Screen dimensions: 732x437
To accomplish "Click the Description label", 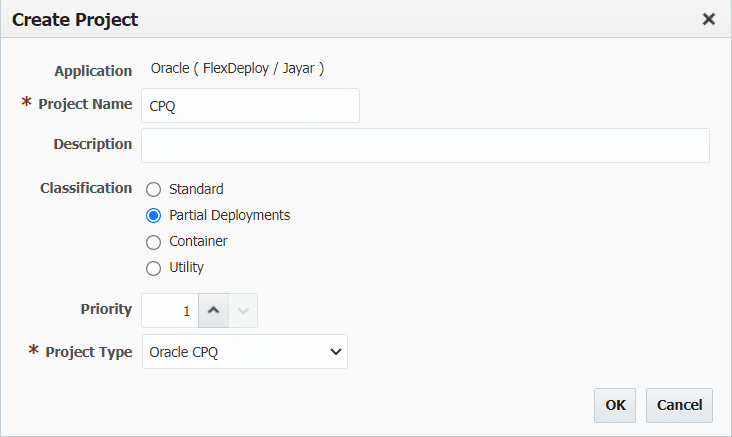I will [93, 144].
